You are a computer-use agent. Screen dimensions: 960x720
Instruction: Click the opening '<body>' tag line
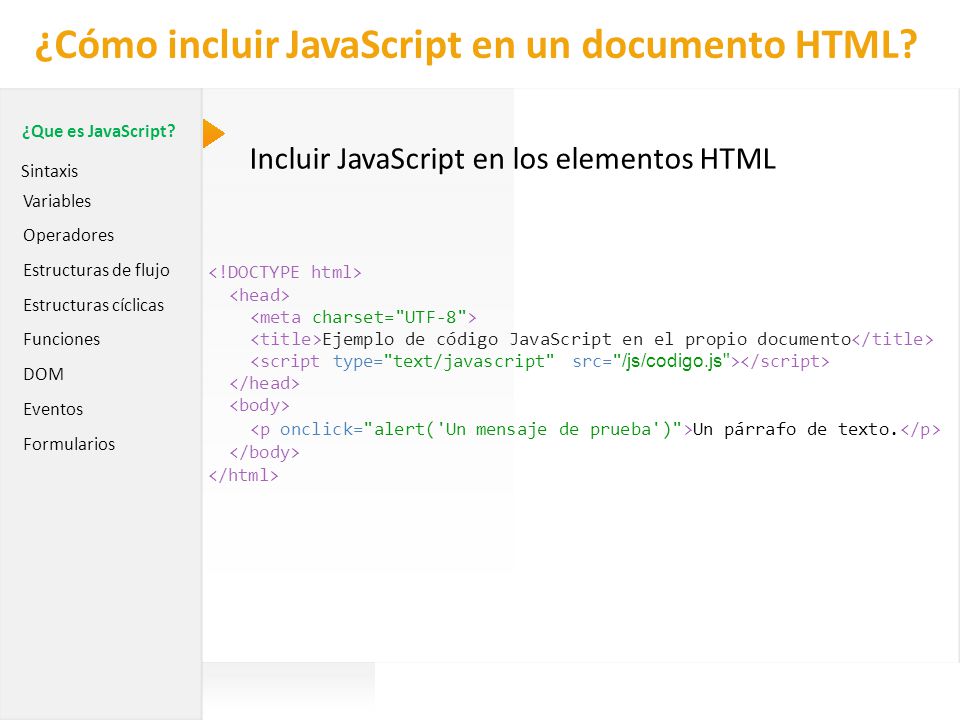[x=259, y=406]
